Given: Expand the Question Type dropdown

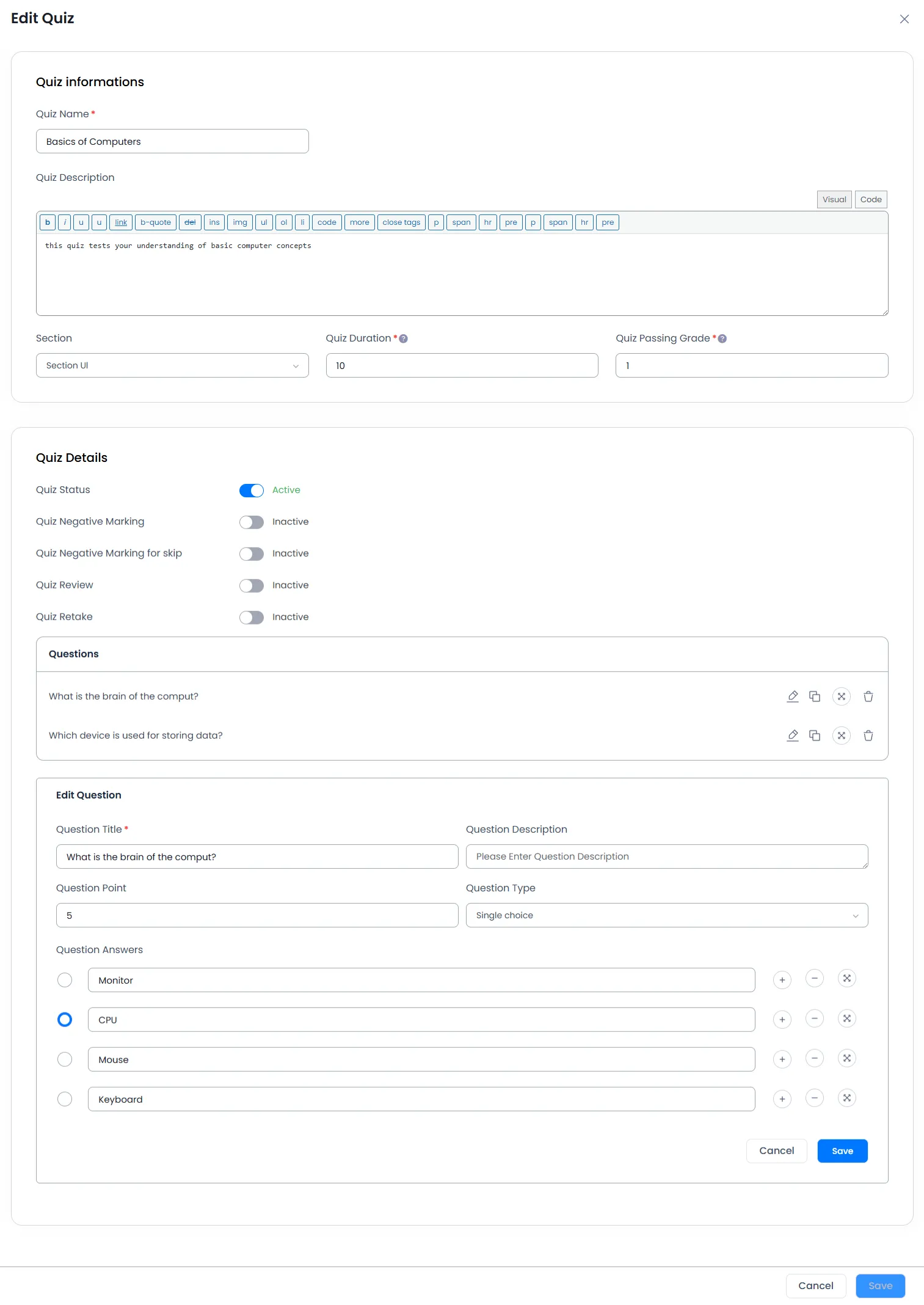Looking at the screenshot, I should (x=667, y=915).
